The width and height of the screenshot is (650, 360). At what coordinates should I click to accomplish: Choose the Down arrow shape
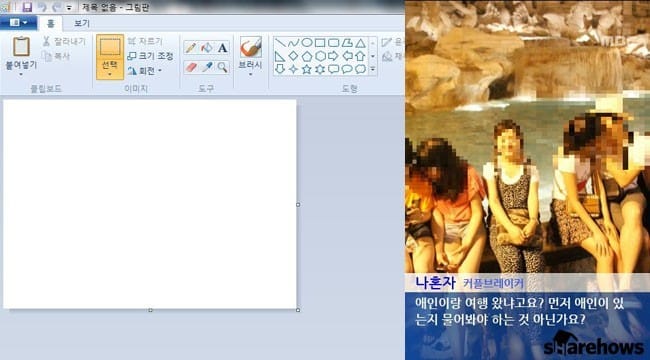[x=280, y=69]
